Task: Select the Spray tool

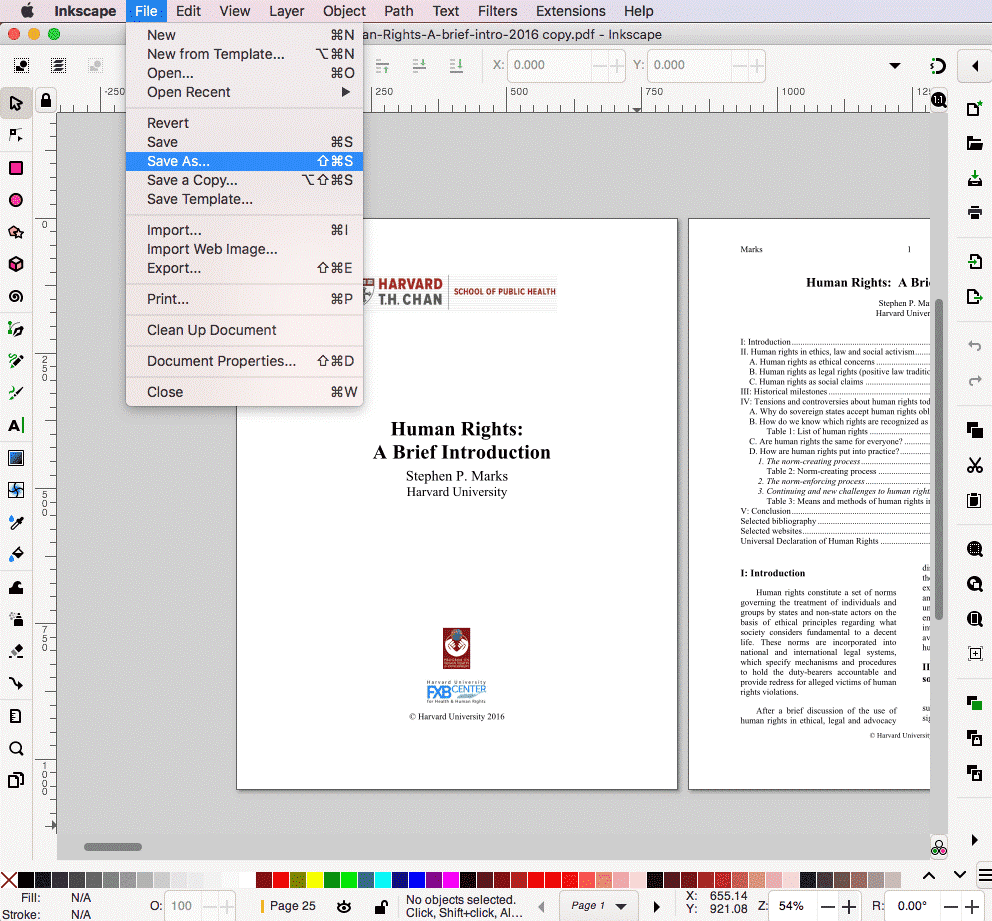Action: click(16, 619)
